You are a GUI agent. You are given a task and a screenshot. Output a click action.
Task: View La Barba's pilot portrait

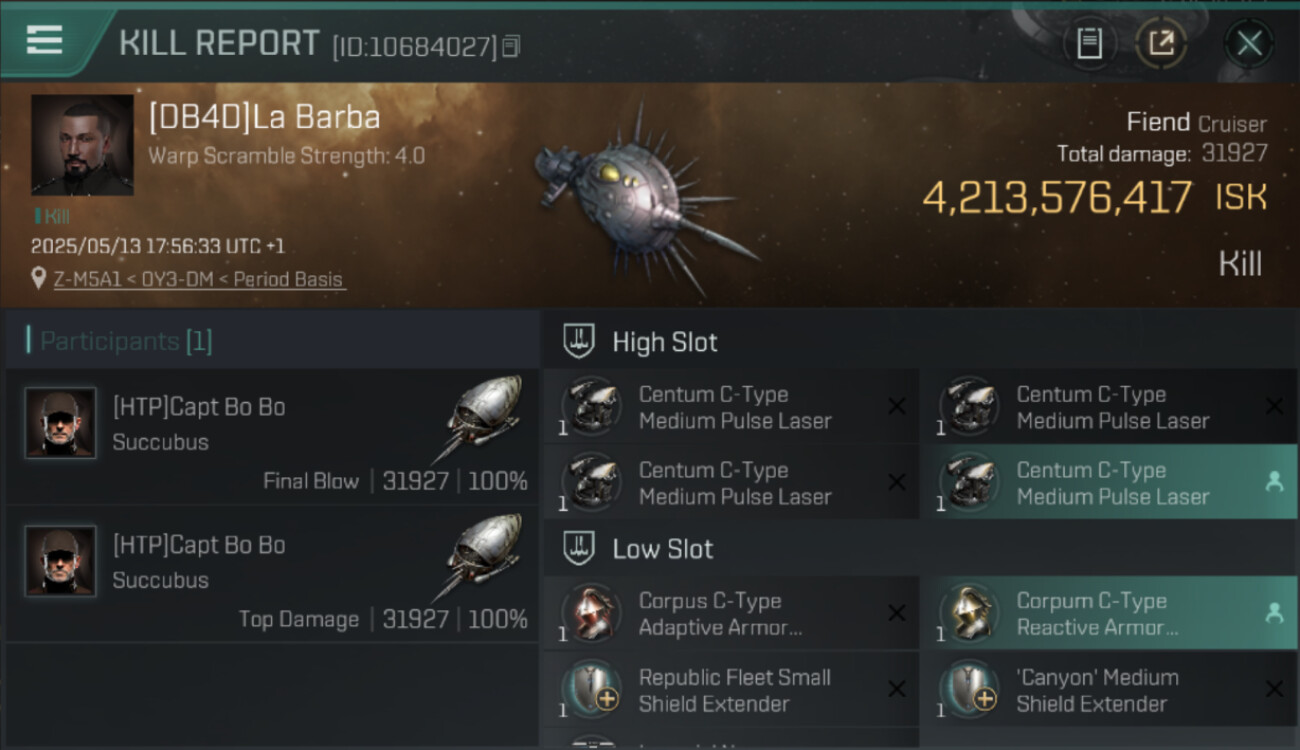point(82,145)
